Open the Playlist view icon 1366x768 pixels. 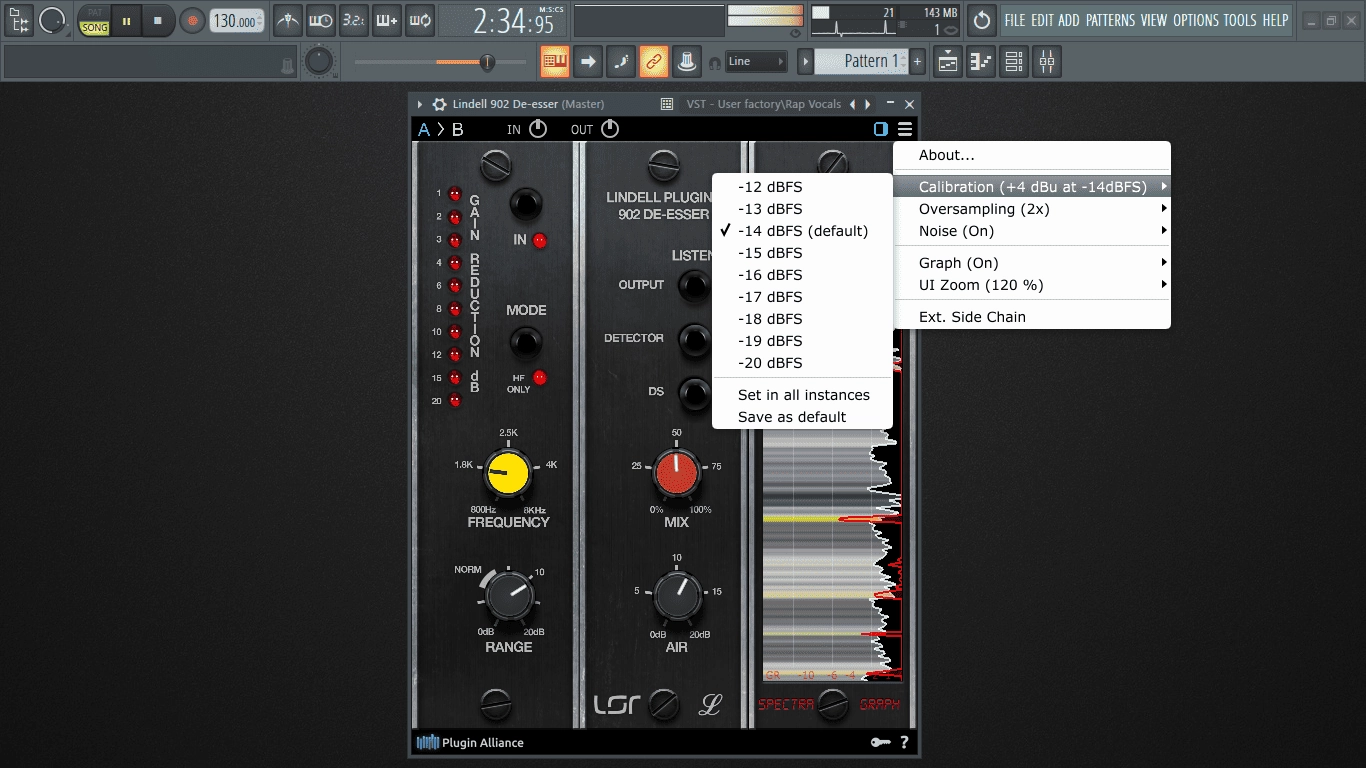click(948, 62)
